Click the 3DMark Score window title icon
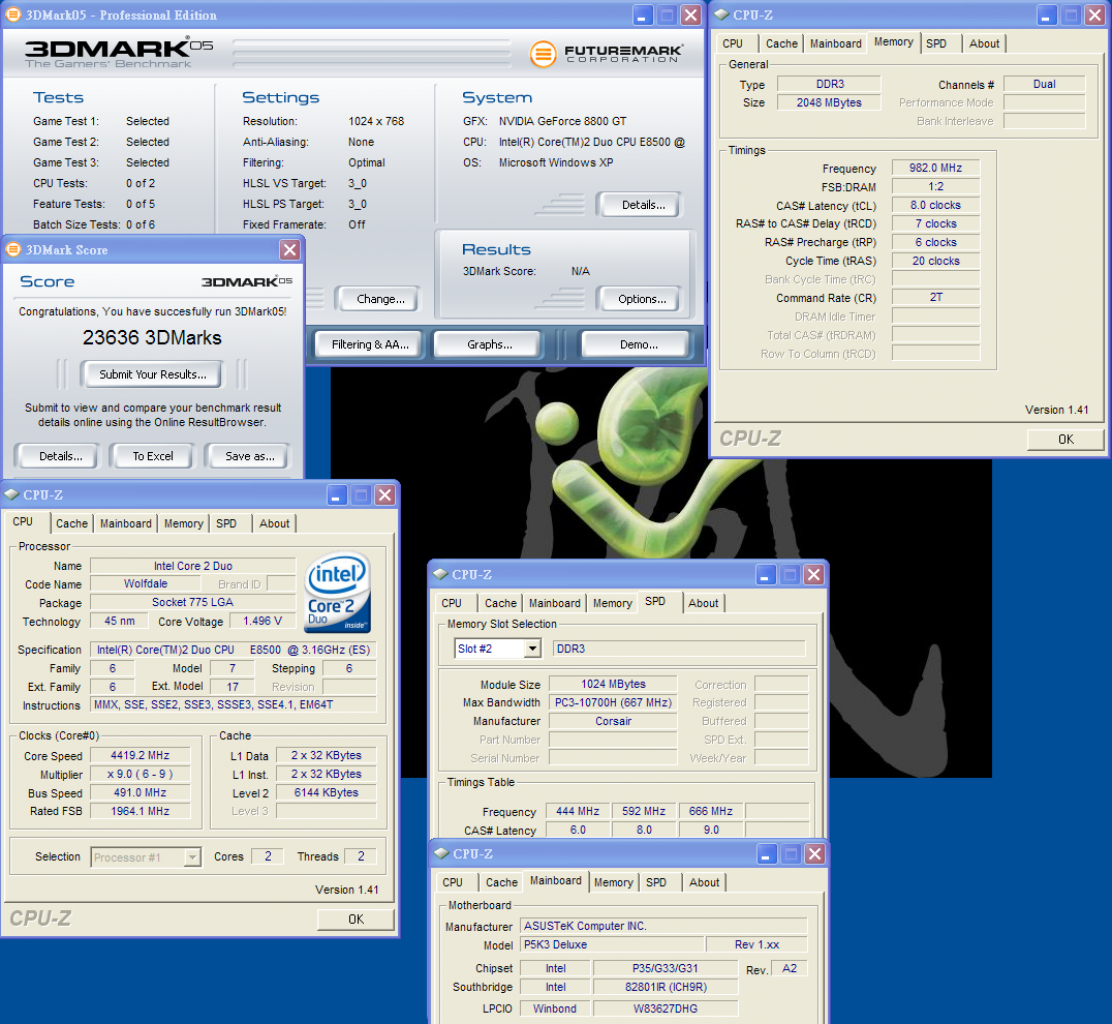1112x1024 pixels. click(13, 250)
